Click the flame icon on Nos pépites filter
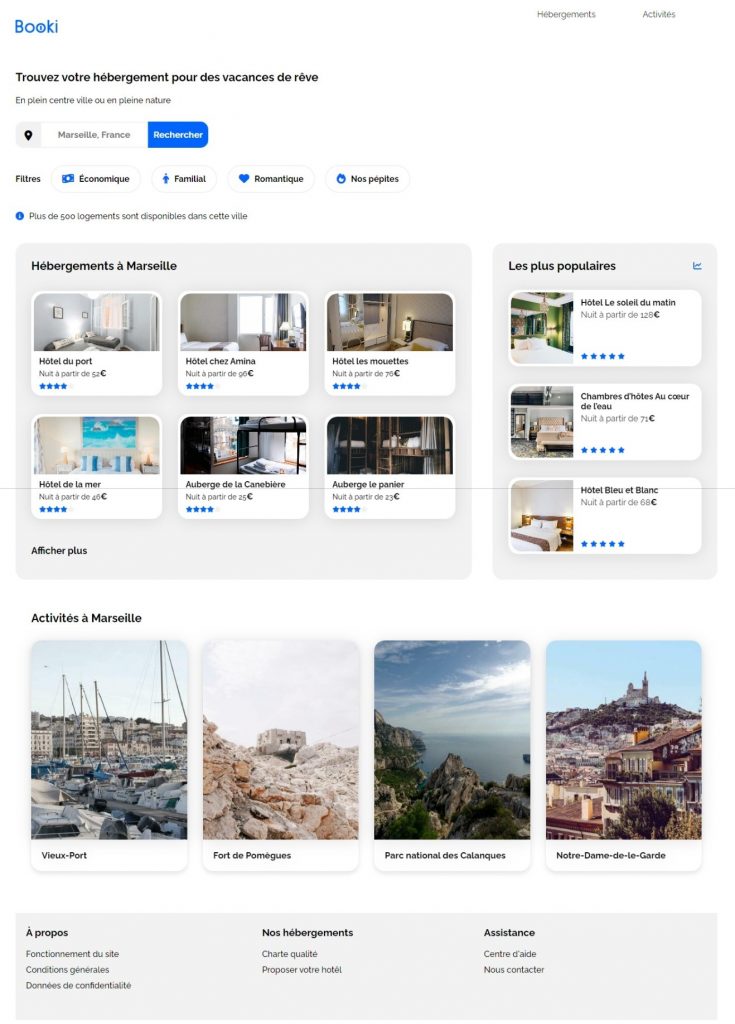 coord(341,179)
